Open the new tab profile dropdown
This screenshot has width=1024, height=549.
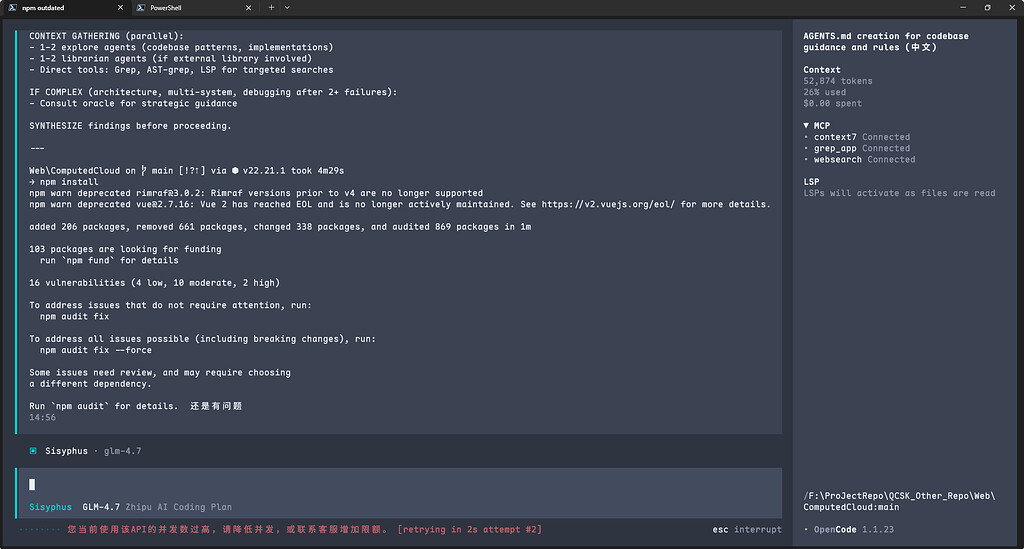(287, 8)
